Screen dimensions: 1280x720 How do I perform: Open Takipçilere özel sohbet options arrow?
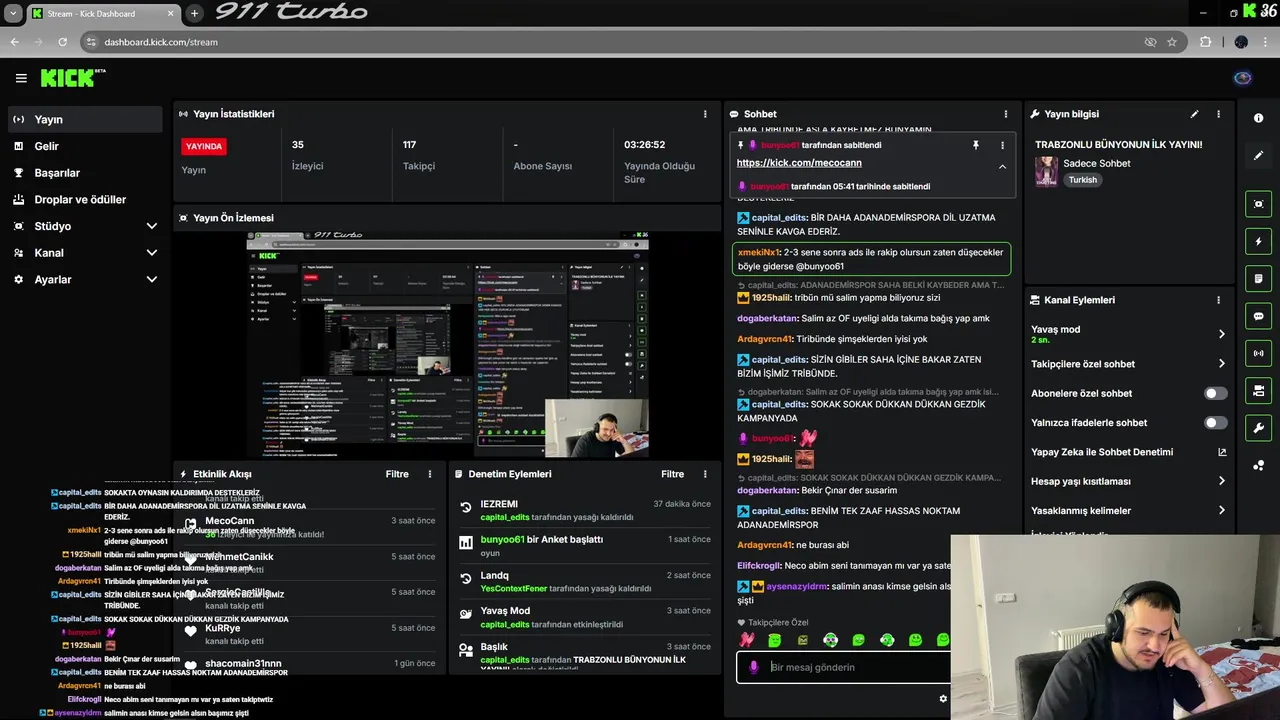1221,364
